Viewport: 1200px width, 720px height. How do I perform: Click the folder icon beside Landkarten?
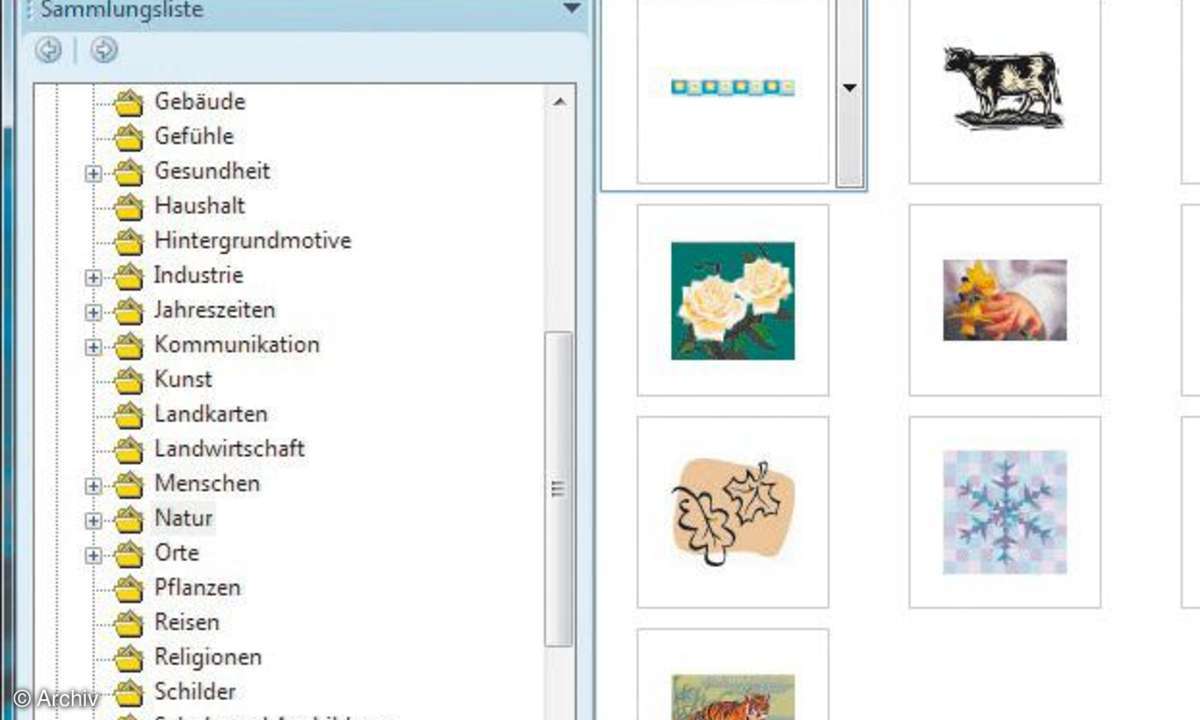[x=129, y=415]
